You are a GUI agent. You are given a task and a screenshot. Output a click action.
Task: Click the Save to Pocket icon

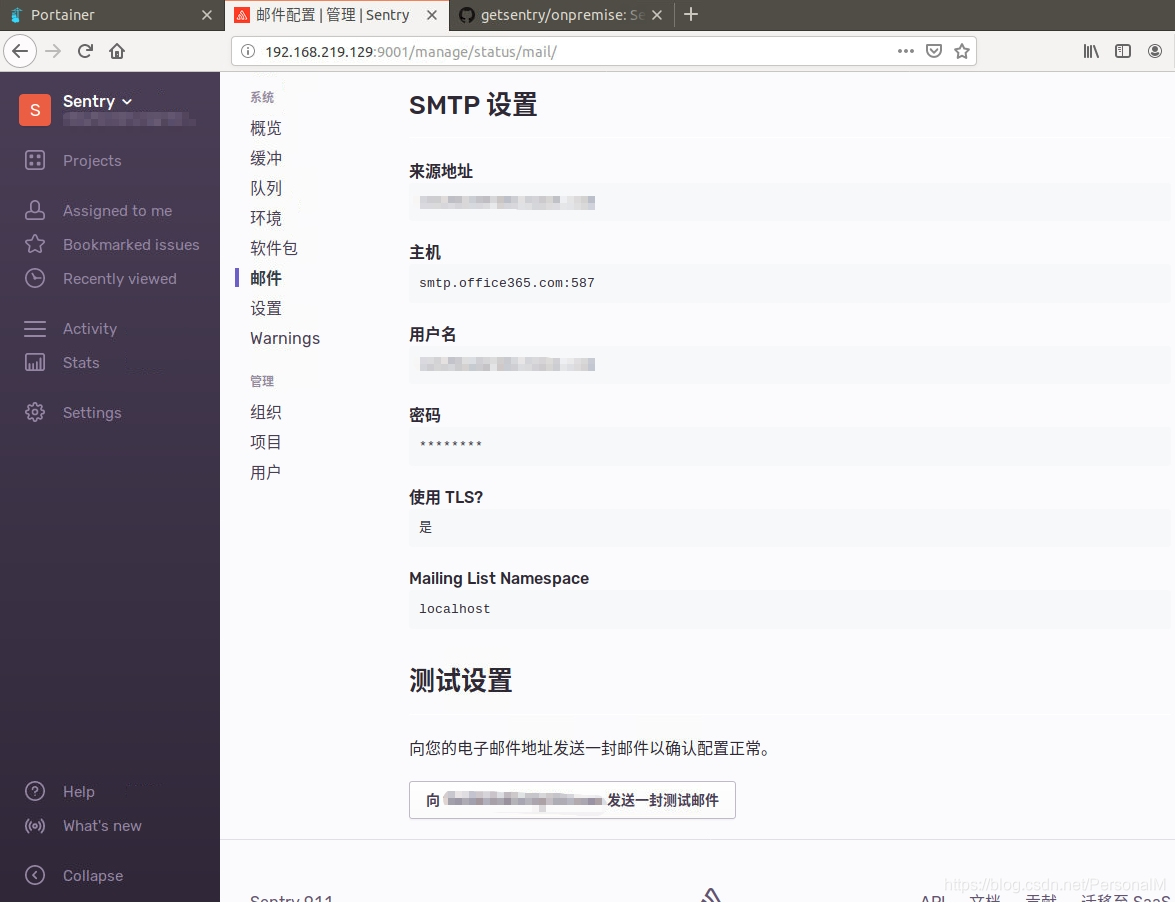click(934, 51)
